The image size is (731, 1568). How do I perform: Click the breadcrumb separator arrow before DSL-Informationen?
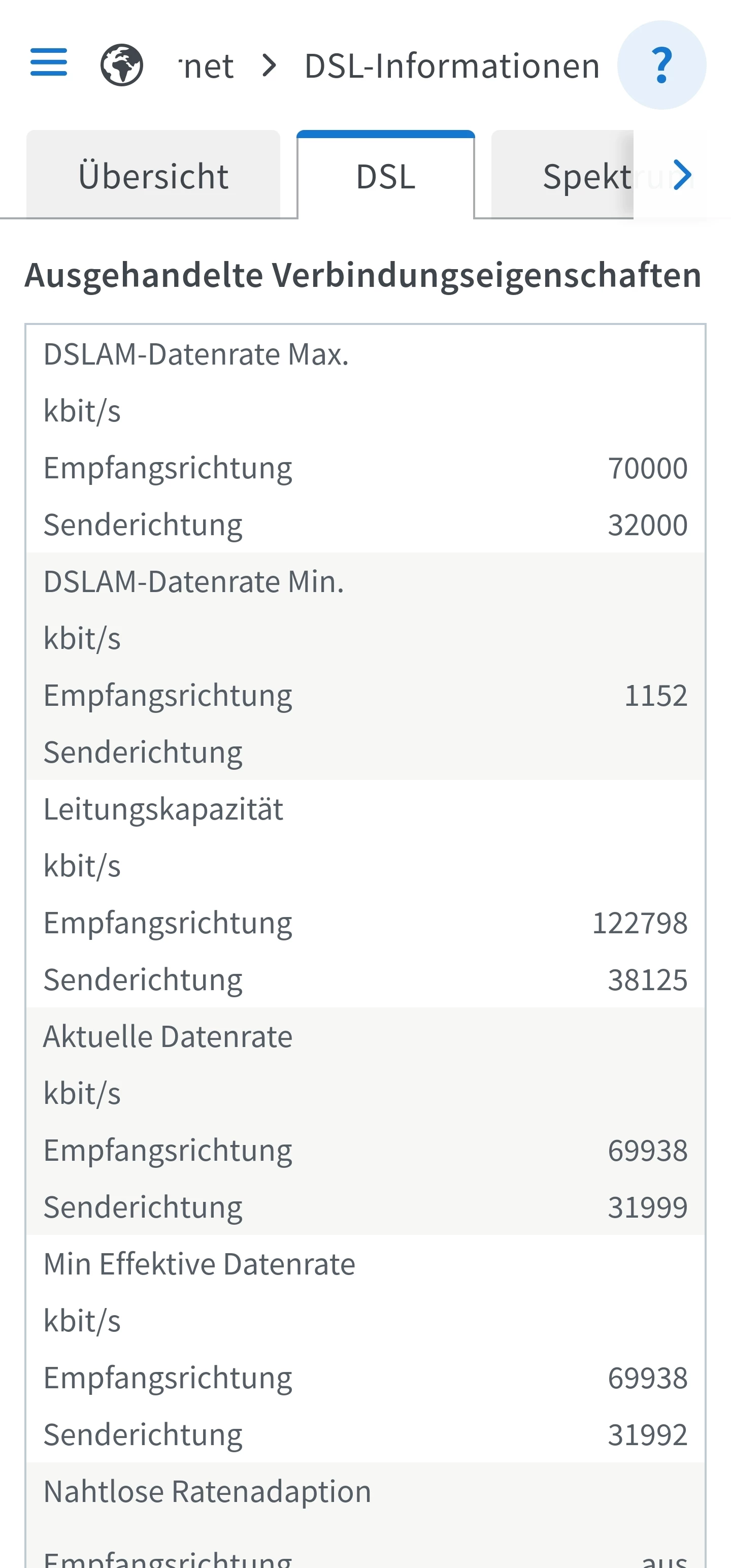coord(269,65)
